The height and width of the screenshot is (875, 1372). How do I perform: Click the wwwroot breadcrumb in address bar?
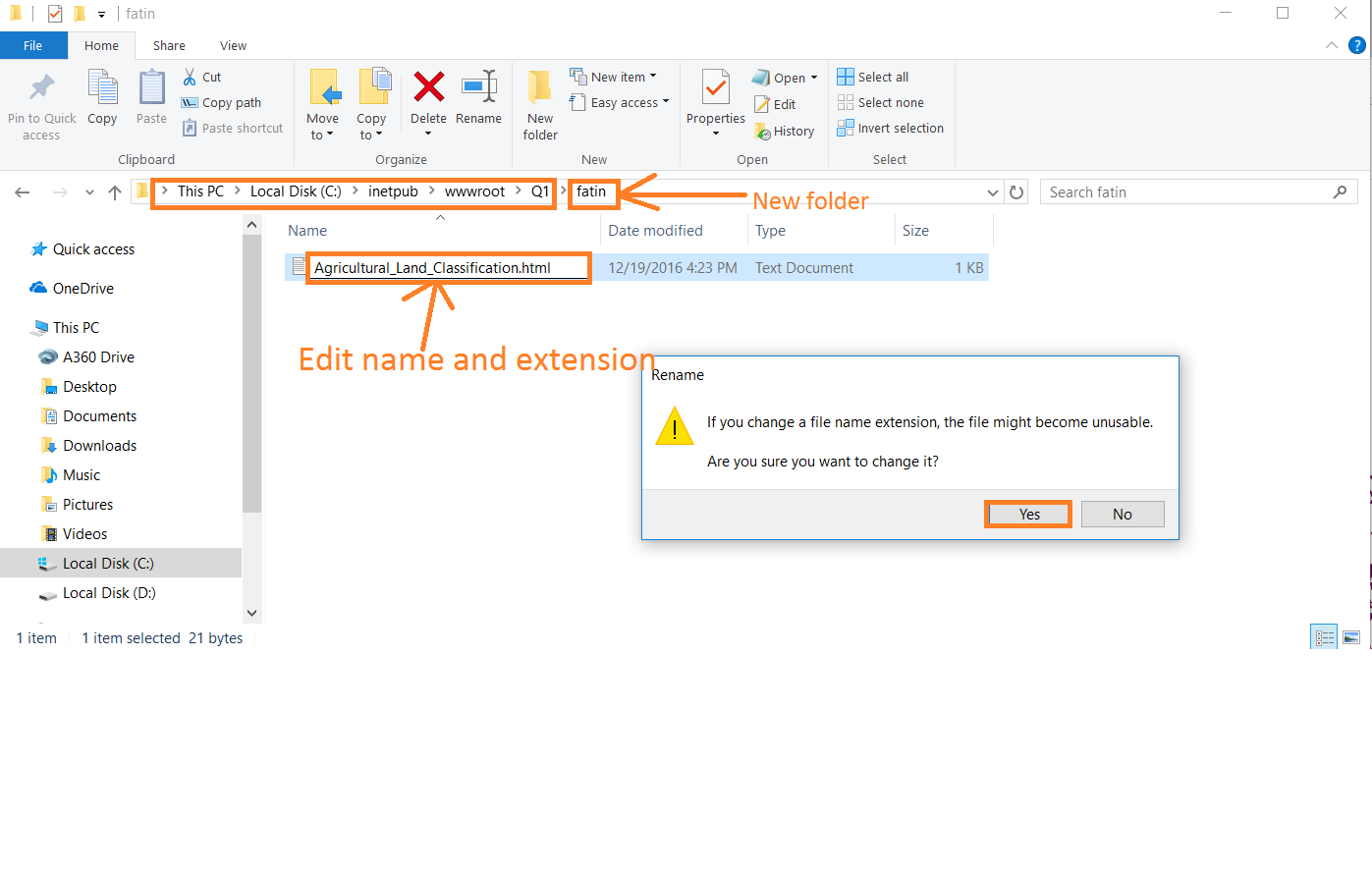[x=474, y=191]
